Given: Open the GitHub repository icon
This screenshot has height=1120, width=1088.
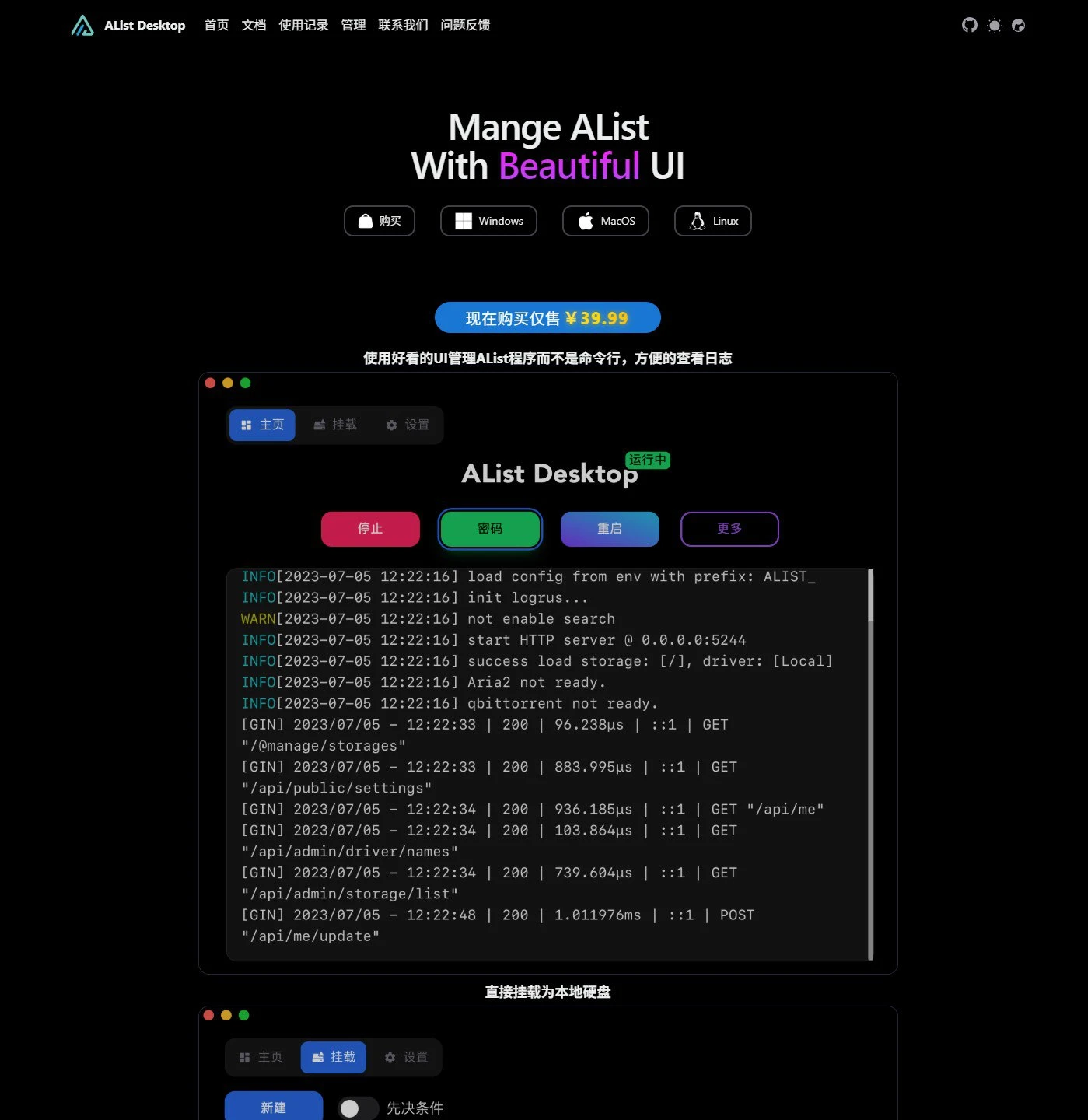Looking at the screenshot, I should click(x=969, y=25).
